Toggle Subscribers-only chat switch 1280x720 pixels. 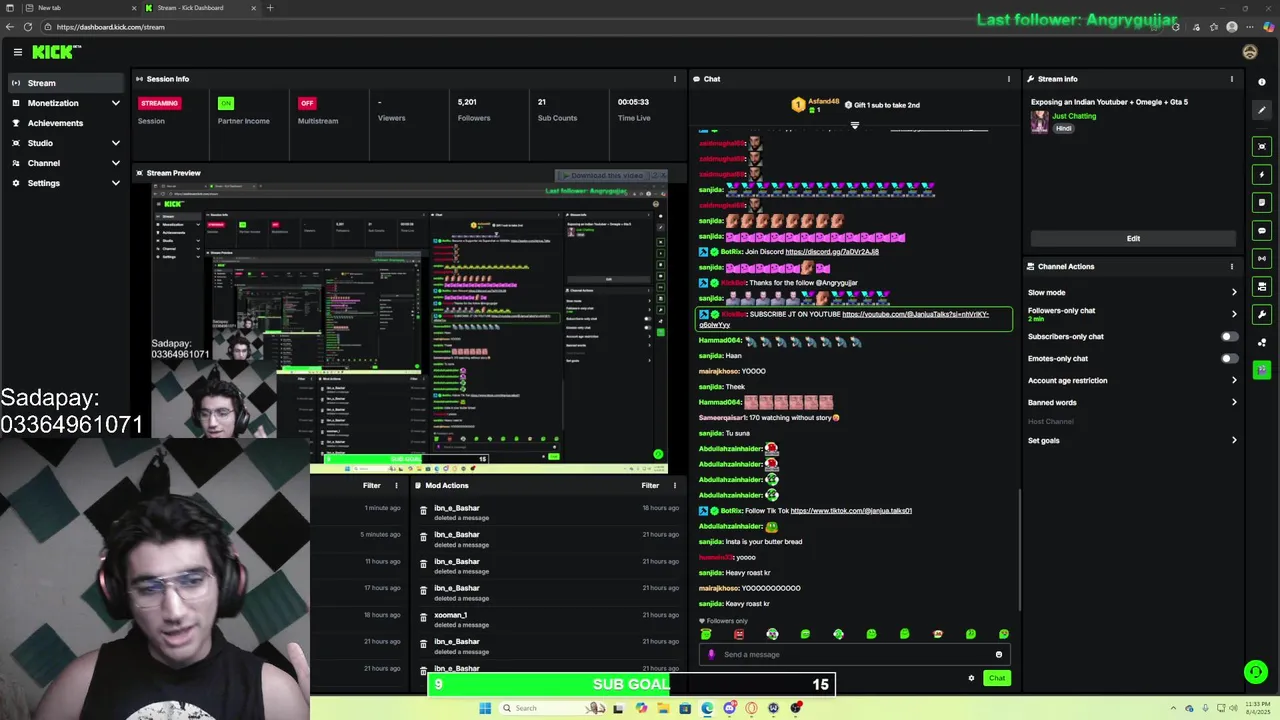click(1230, 337)
